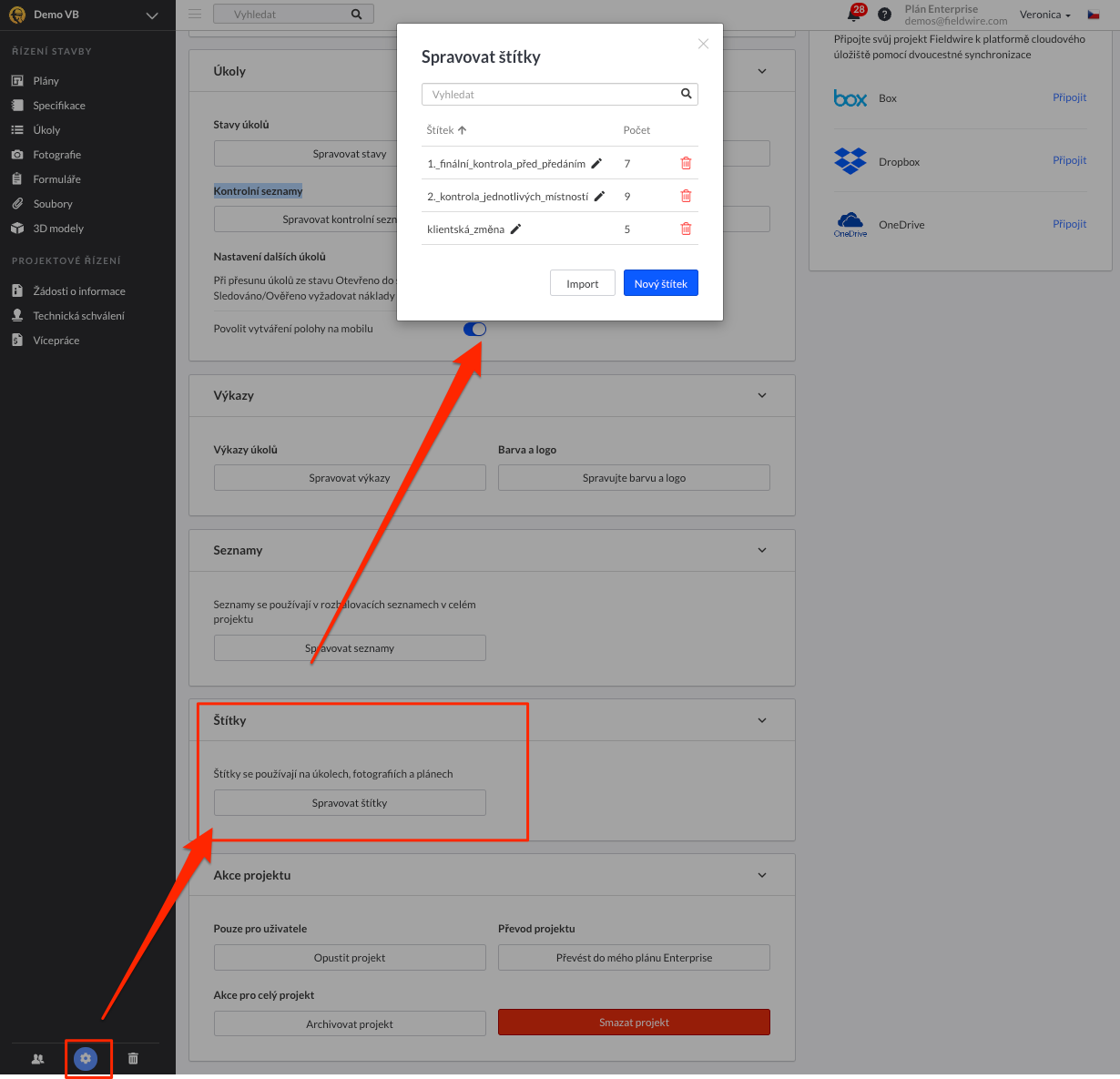Image resolution: width=1120 pixels, height=1079 pixels.
Task: Edit the klientská_změna tag
Action: pos(515,229)
